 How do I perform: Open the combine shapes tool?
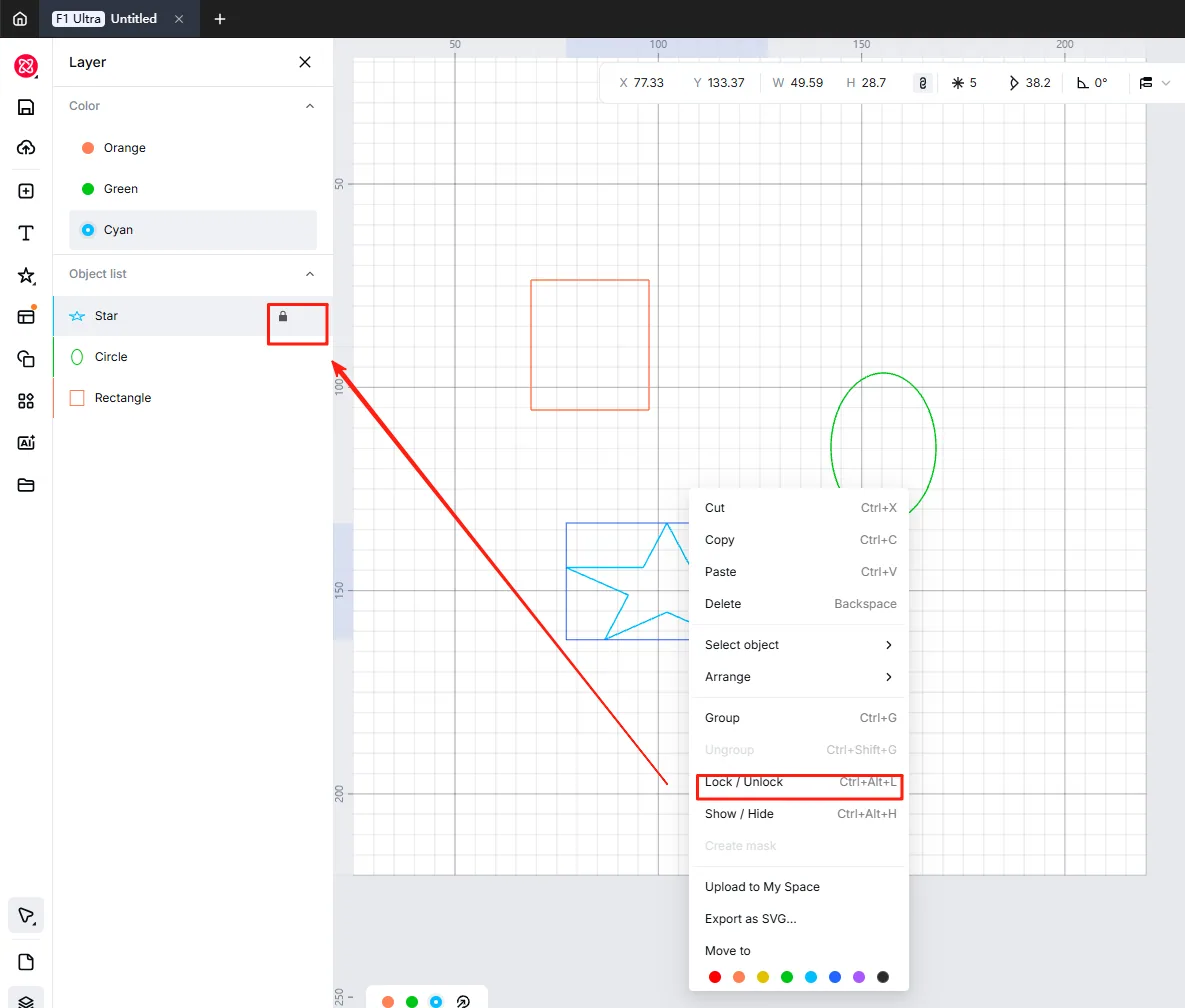click(x=26, y=358)
